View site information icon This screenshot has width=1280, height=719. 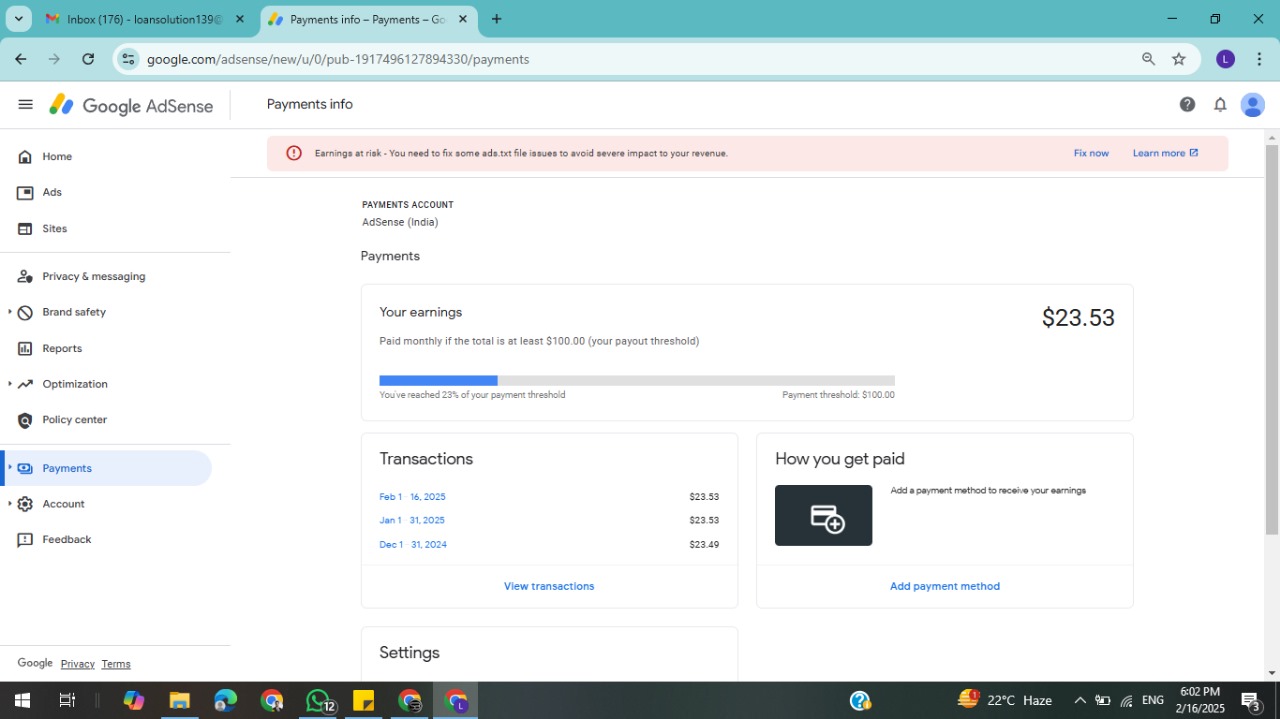[128, 59]
